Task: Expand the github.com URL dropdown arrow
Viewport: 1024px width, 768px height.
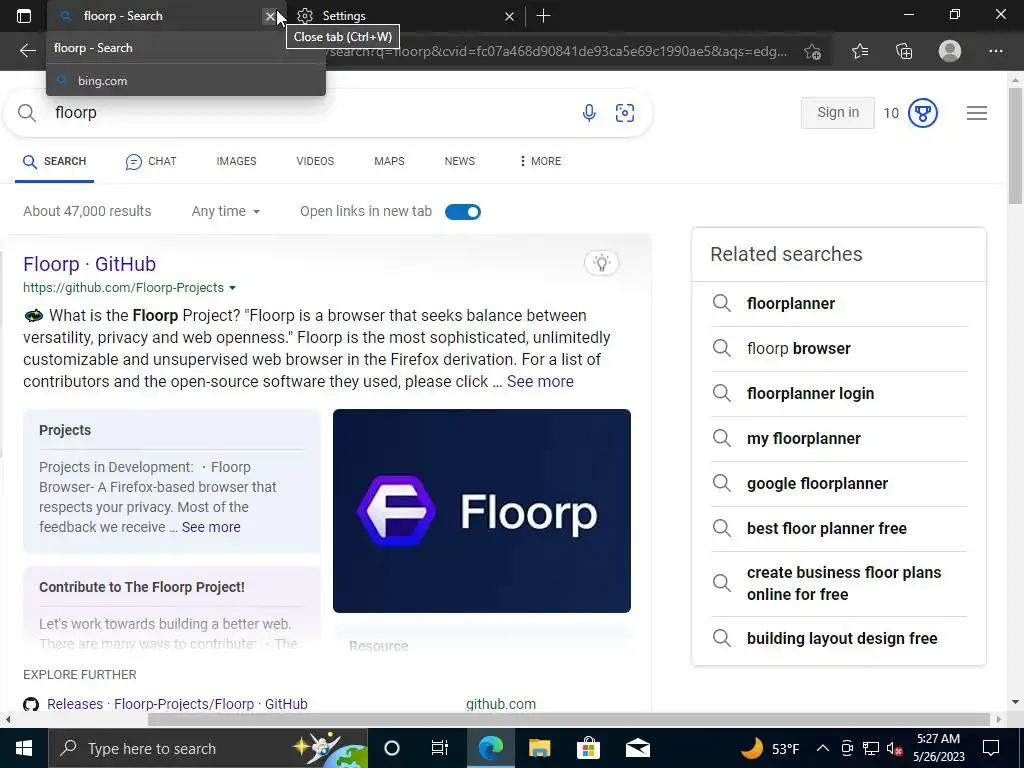Action: [232, 288]
